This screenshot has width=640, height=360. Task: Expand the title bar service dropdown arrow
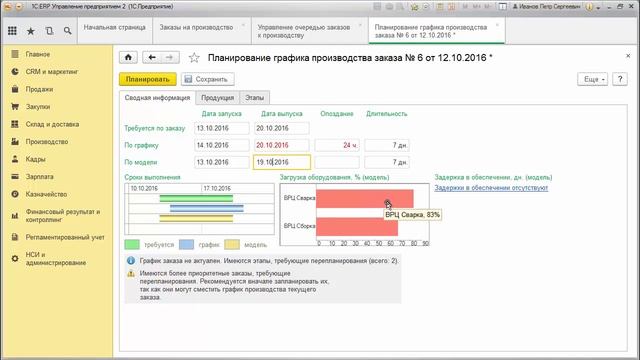[x=598, y=7]
